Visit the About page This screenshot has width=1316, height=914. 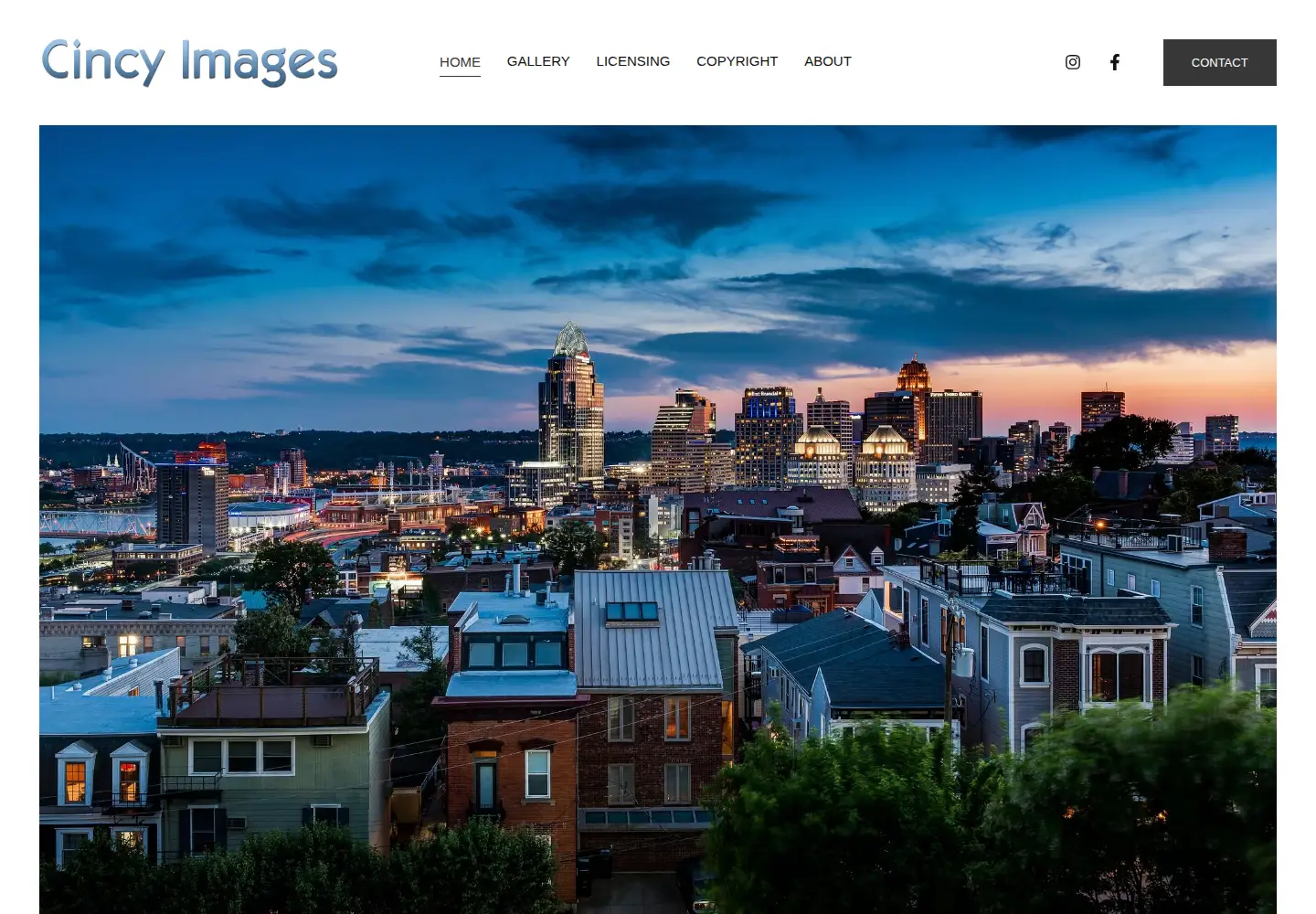coord(828,61)
